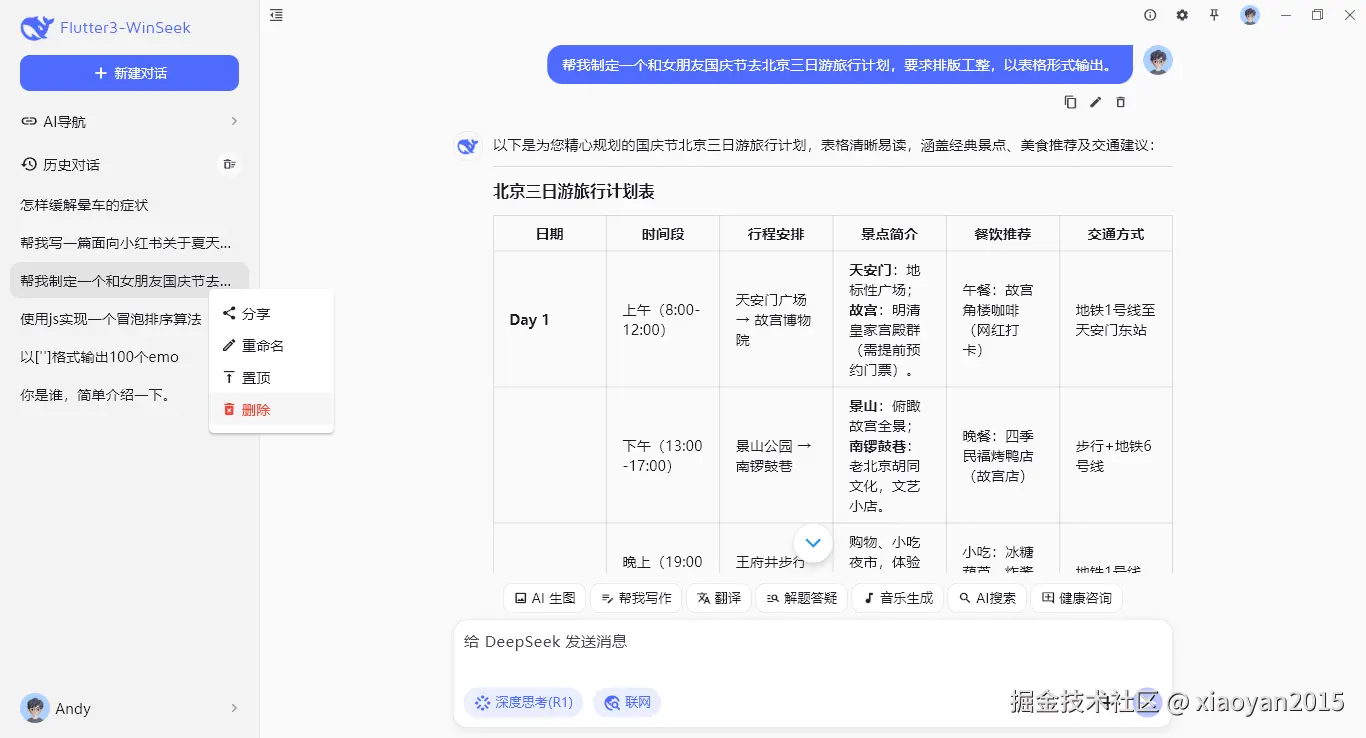Select the 帮我写作 shortcut
The width and height of the screenshot is (1366, 738).
(x=636, y=597)
